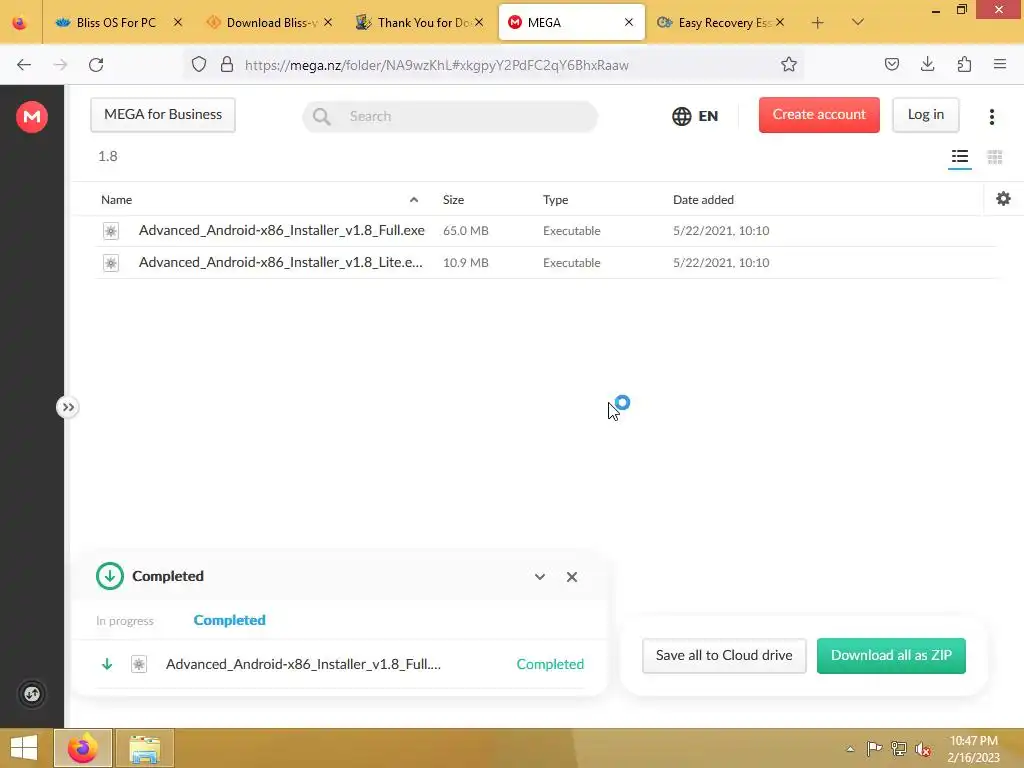Open the three-dot more options menu
The image size is (1024, 768).
[x=991, y=117]
